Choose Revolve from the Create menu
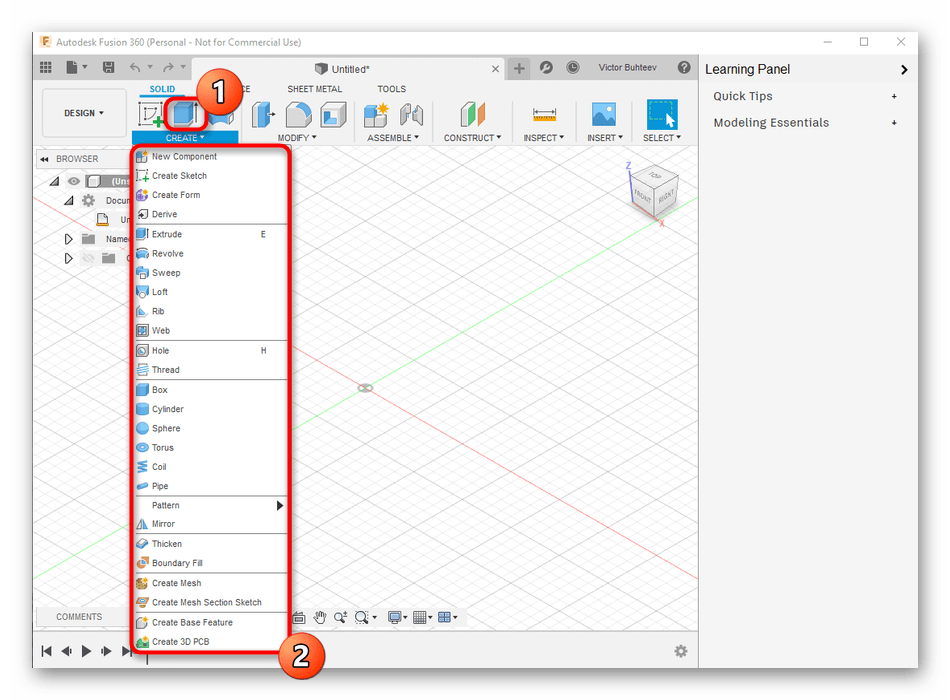 point(167,254)
